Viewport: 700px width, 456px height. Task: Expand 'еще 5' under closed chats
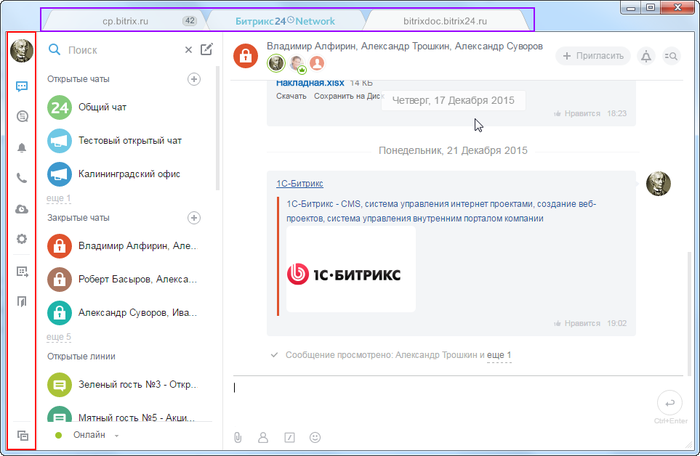pos(58,337)
